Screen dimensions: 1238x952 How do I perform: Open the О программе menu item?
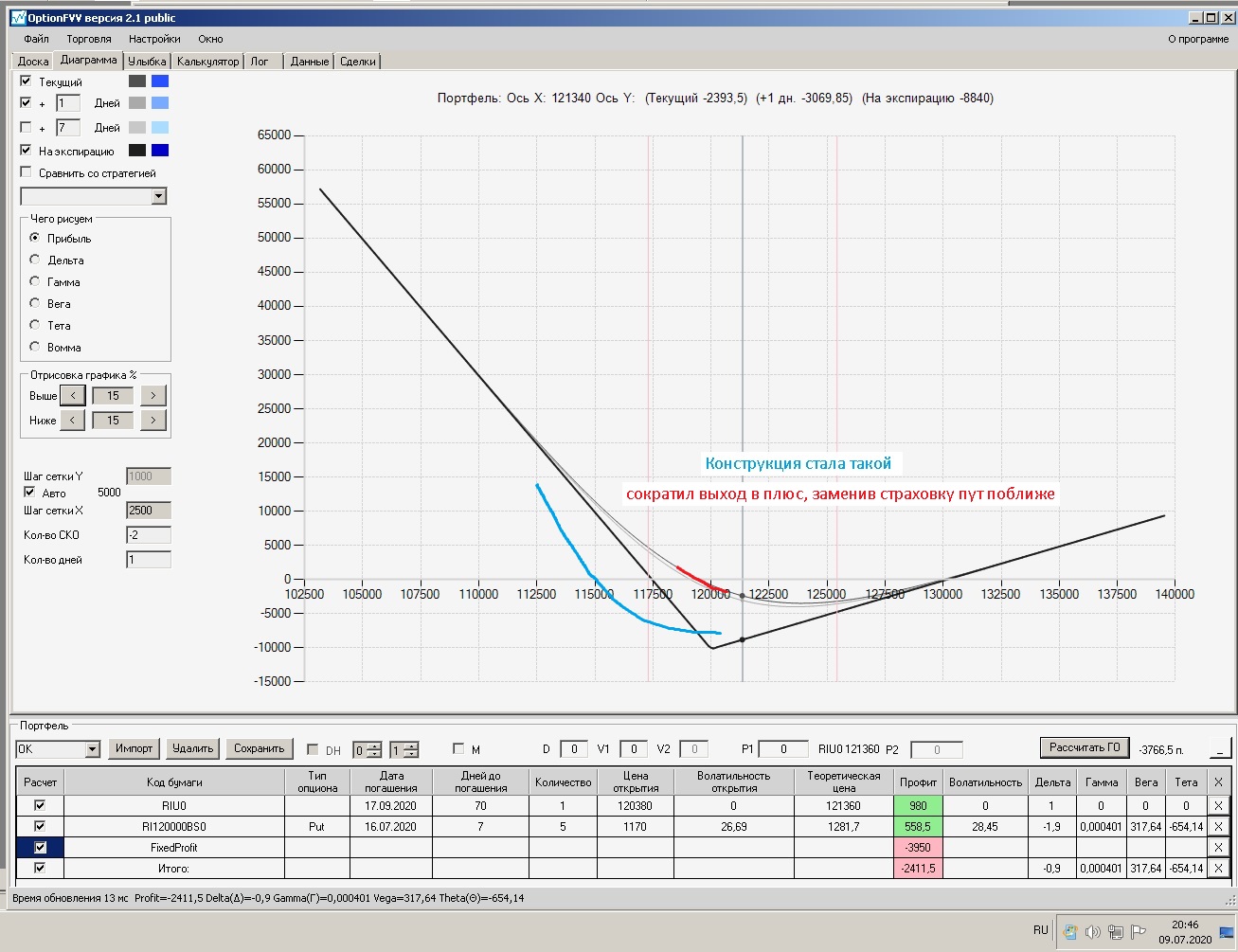pos(1198,39)
